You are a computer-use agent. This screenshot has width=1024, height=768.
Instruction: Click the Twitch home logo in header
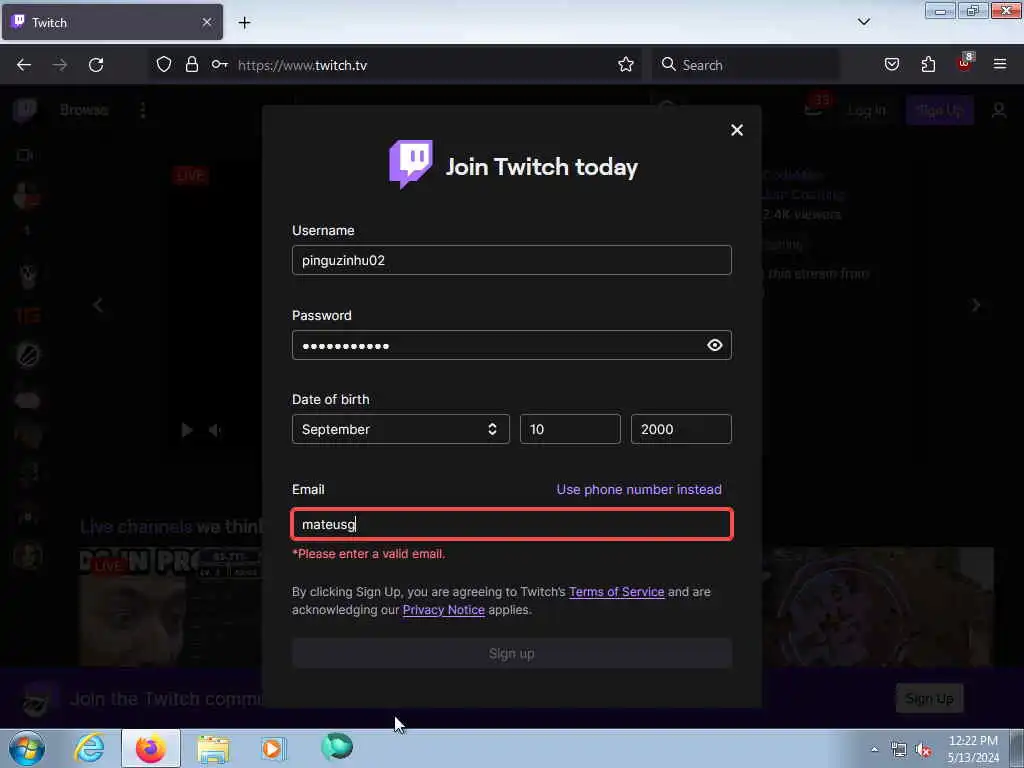pyautogui.click(x=25, y=110)
